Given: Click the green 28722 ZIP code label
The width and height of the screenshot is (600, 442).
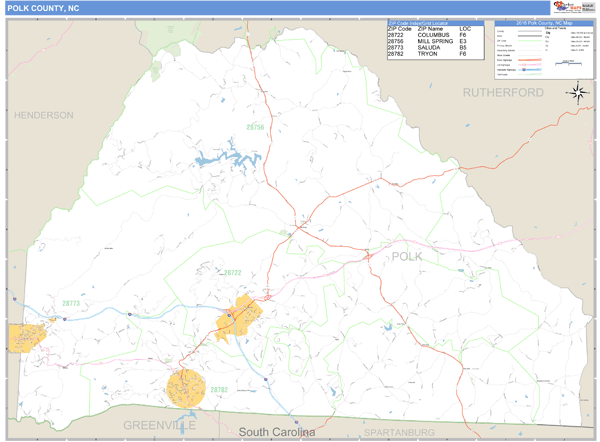Looking at the screenshot, I should click(x=232, y=272).
